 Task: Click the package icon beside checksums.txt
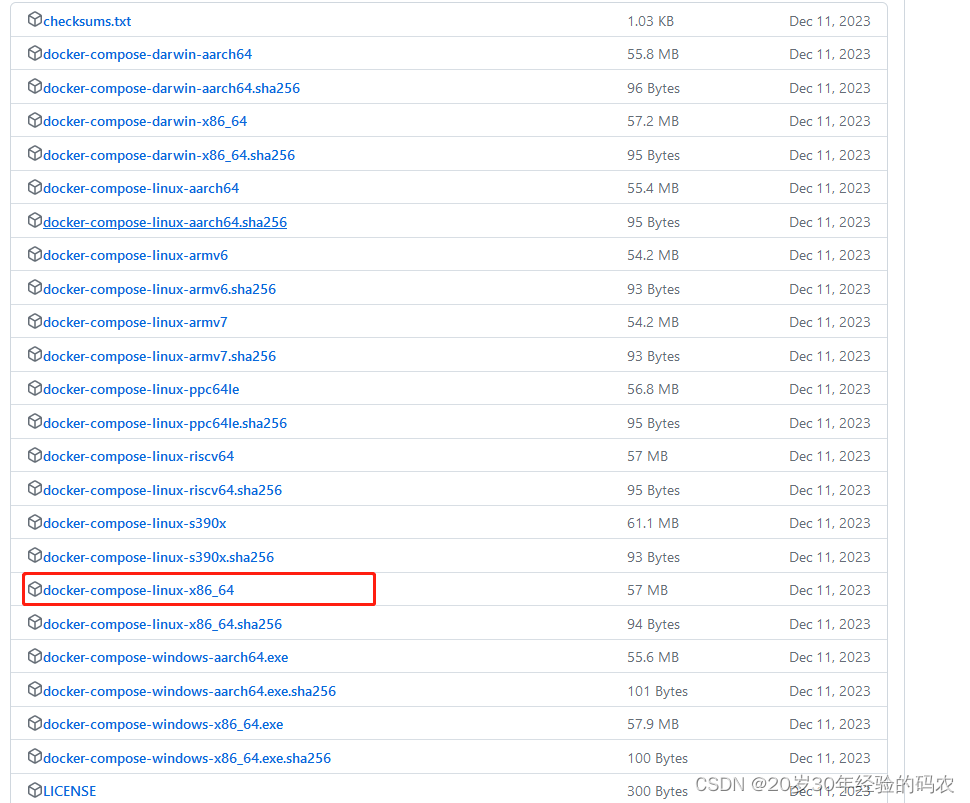point(35,20)
